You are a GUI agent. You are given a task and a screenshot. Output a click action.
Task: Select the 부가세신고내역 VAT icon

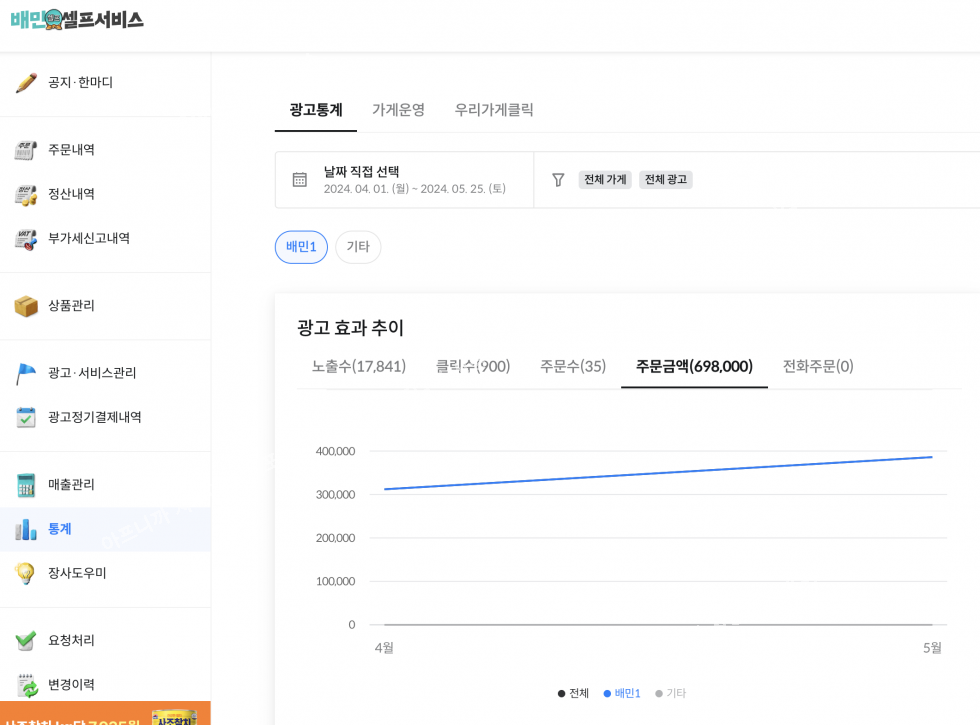pyautogui.click(x=26, y=239)
